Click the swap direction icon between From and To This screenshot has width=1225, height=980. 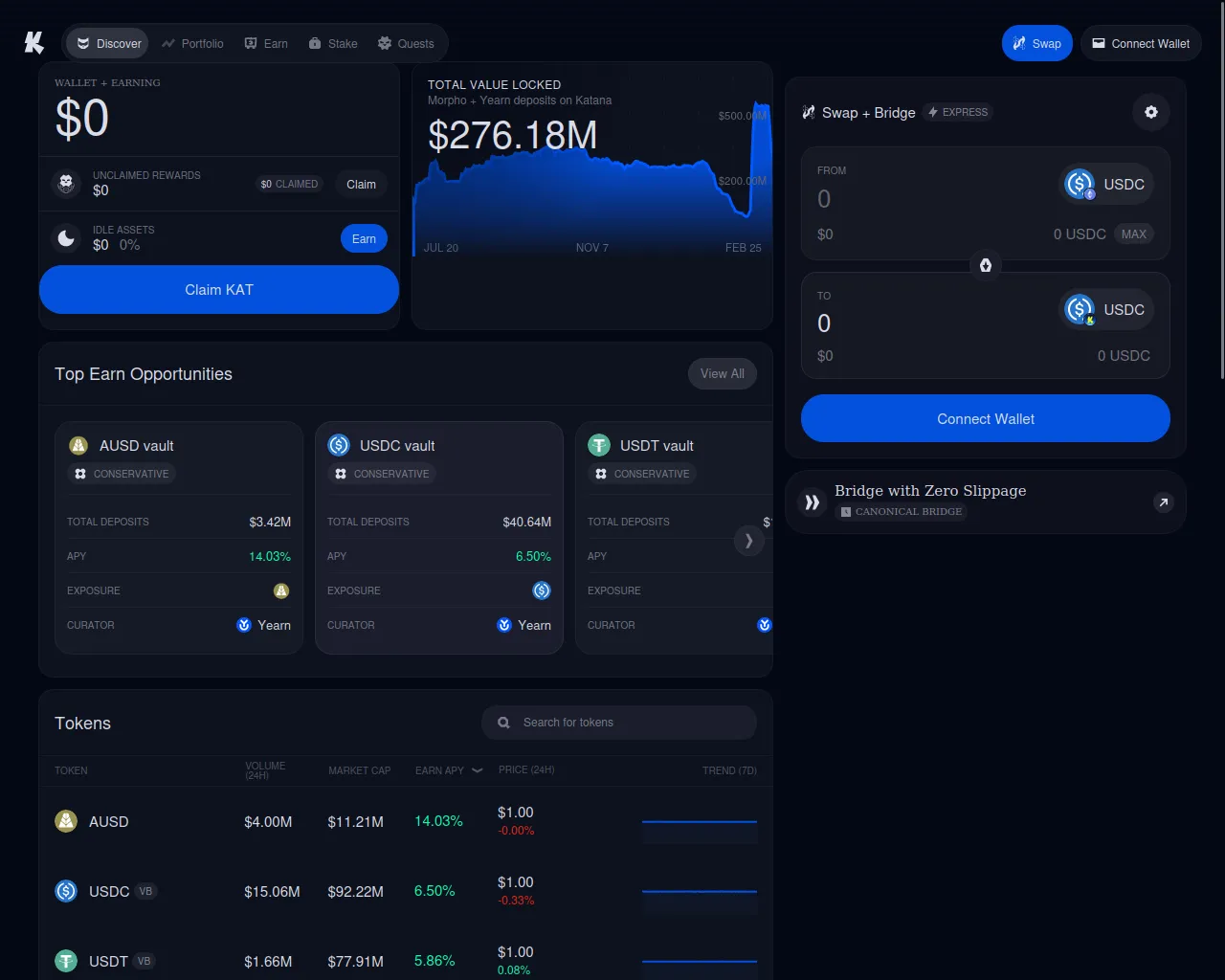(986, 265)
